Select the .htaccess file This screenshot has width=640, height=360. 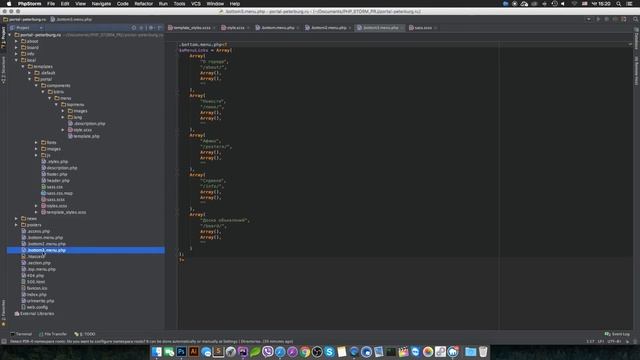coord(36,257)
